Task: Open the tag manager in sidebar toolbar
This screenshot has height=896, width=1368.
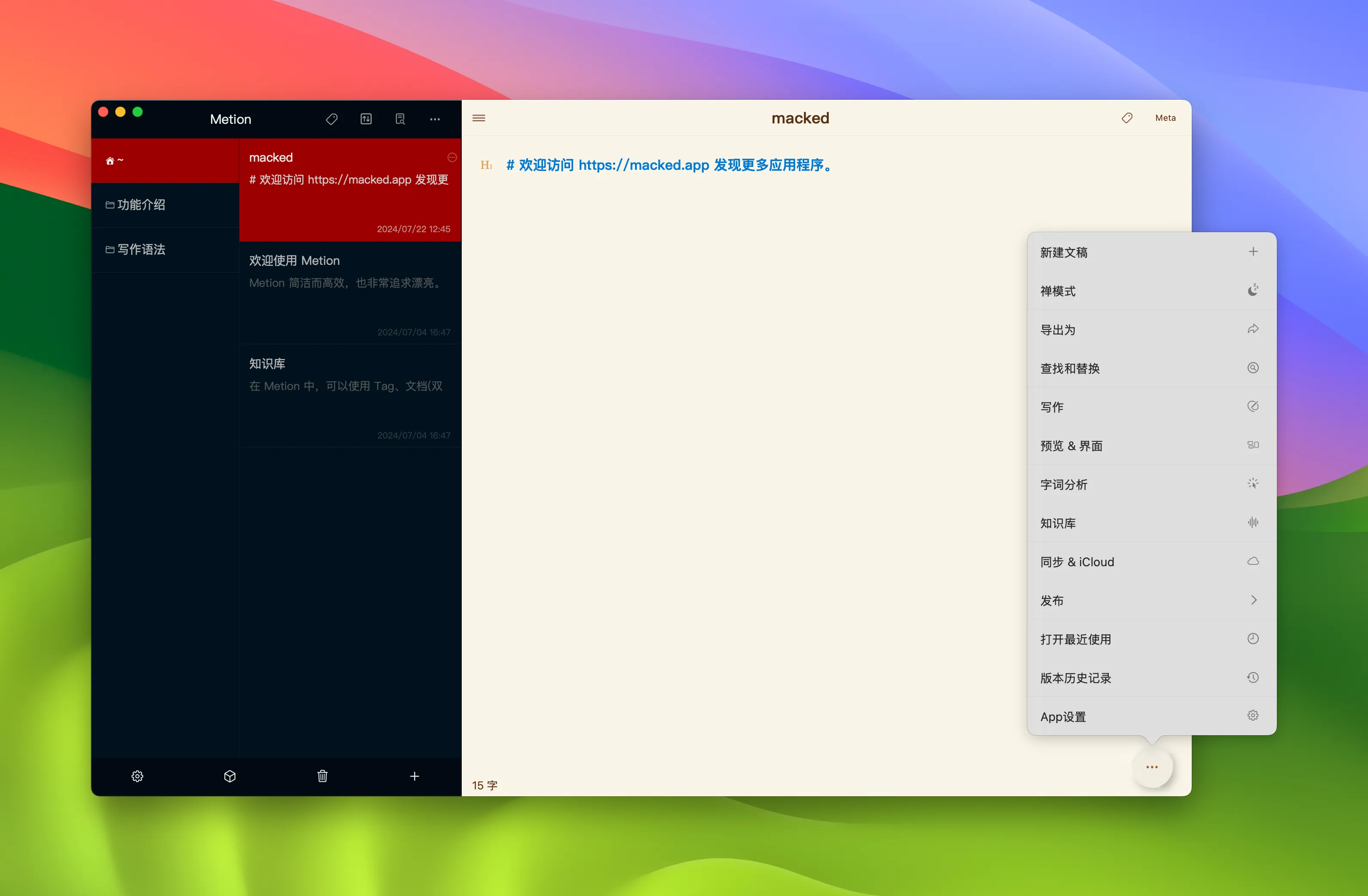Action: coord(331,119)
